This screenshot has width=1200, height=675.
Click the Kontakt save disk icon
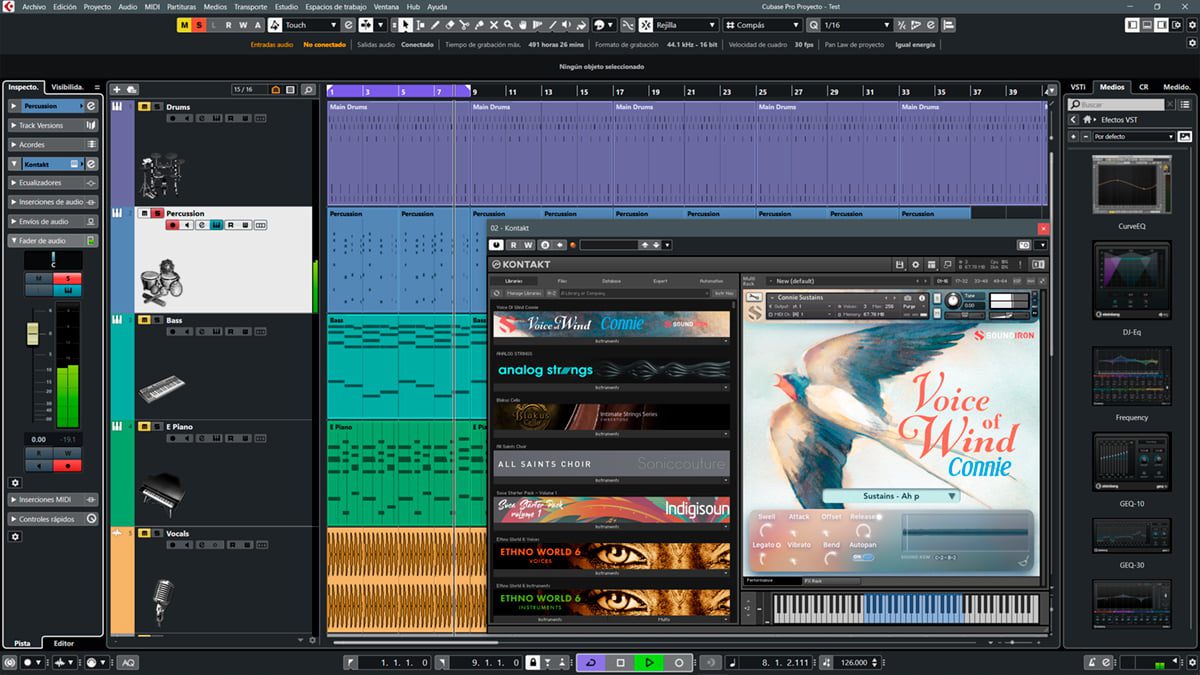point(900,264)
